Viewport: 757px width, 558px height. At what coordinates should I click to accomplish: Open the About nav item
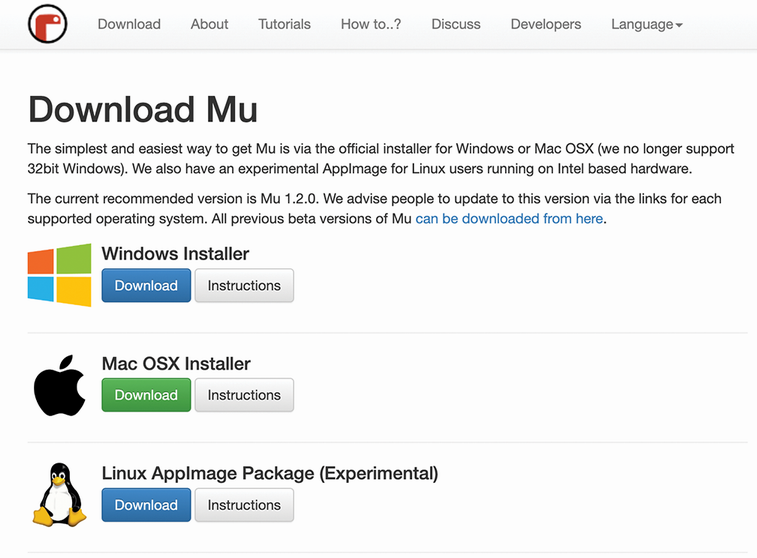pyautogui.click(x=209, y=24)
